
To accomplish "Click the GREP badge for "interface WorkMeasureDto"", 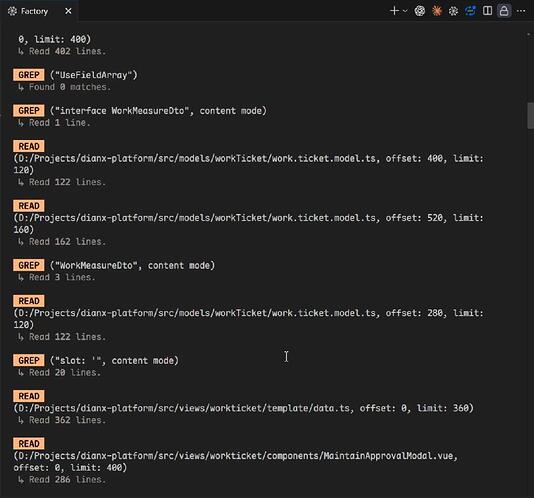I will click(x=29, y=110).
